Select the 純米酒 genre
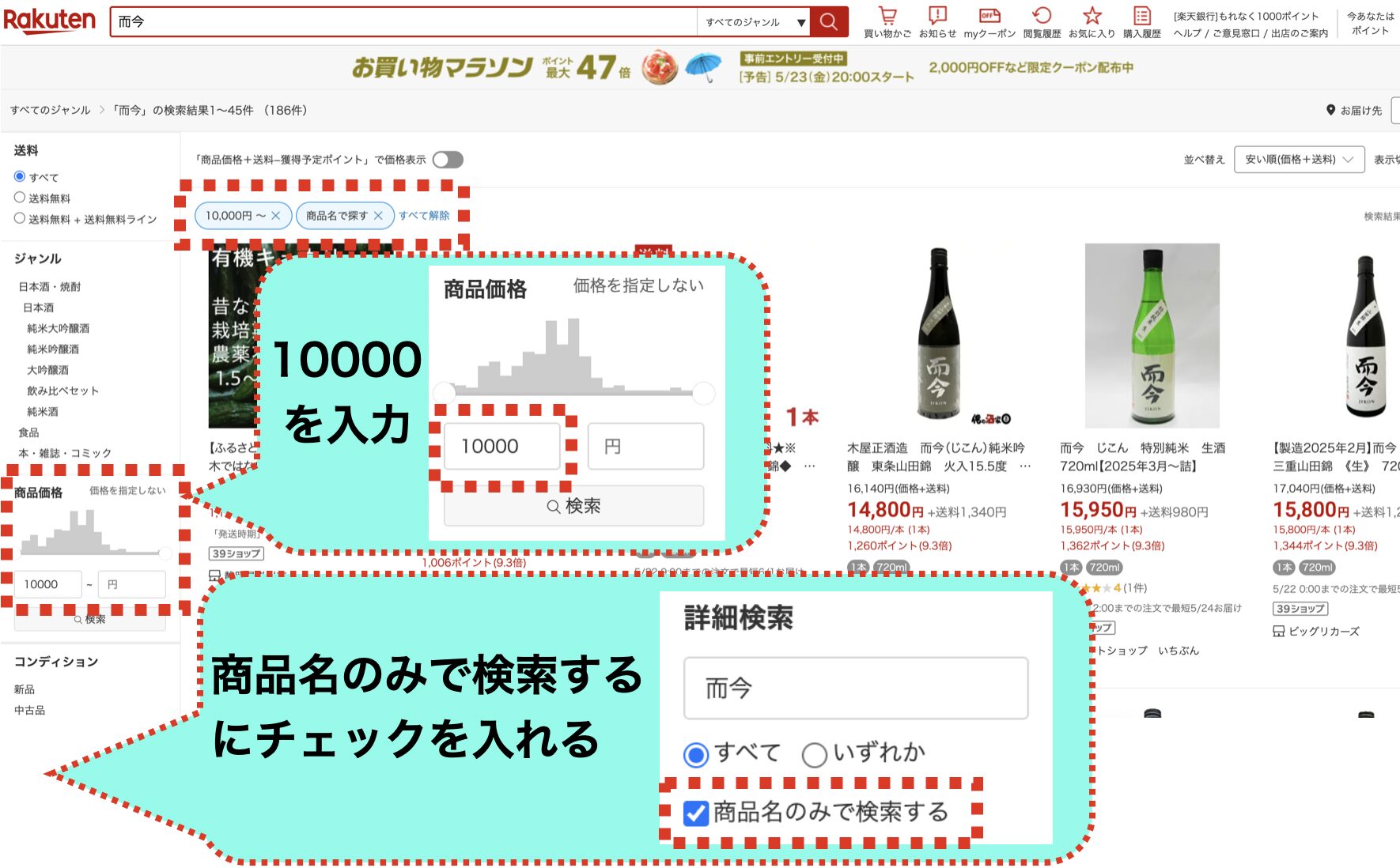The image size is (1400, 868). (x=43, y=411)
